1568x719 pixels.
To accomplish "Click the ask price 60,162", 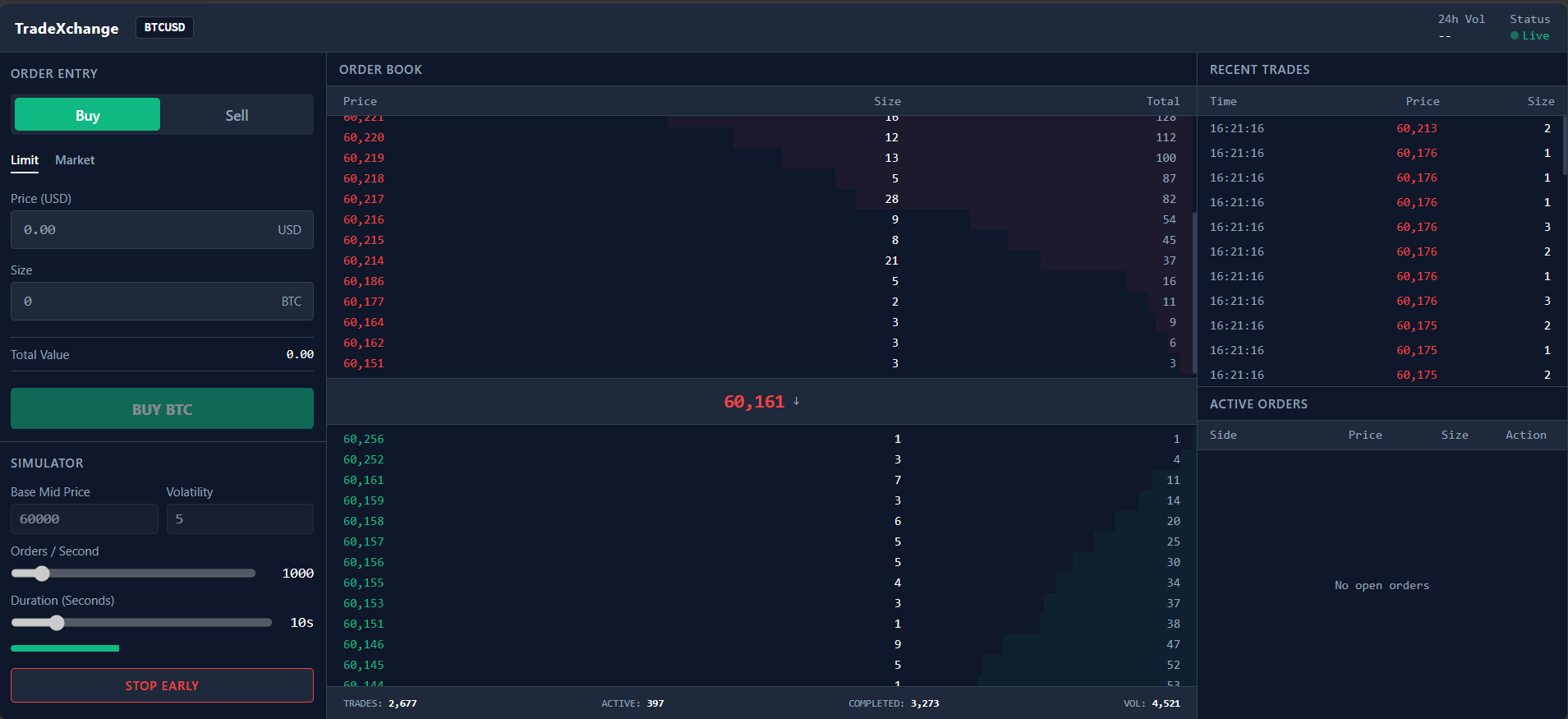I will click(x=364, y=343).
